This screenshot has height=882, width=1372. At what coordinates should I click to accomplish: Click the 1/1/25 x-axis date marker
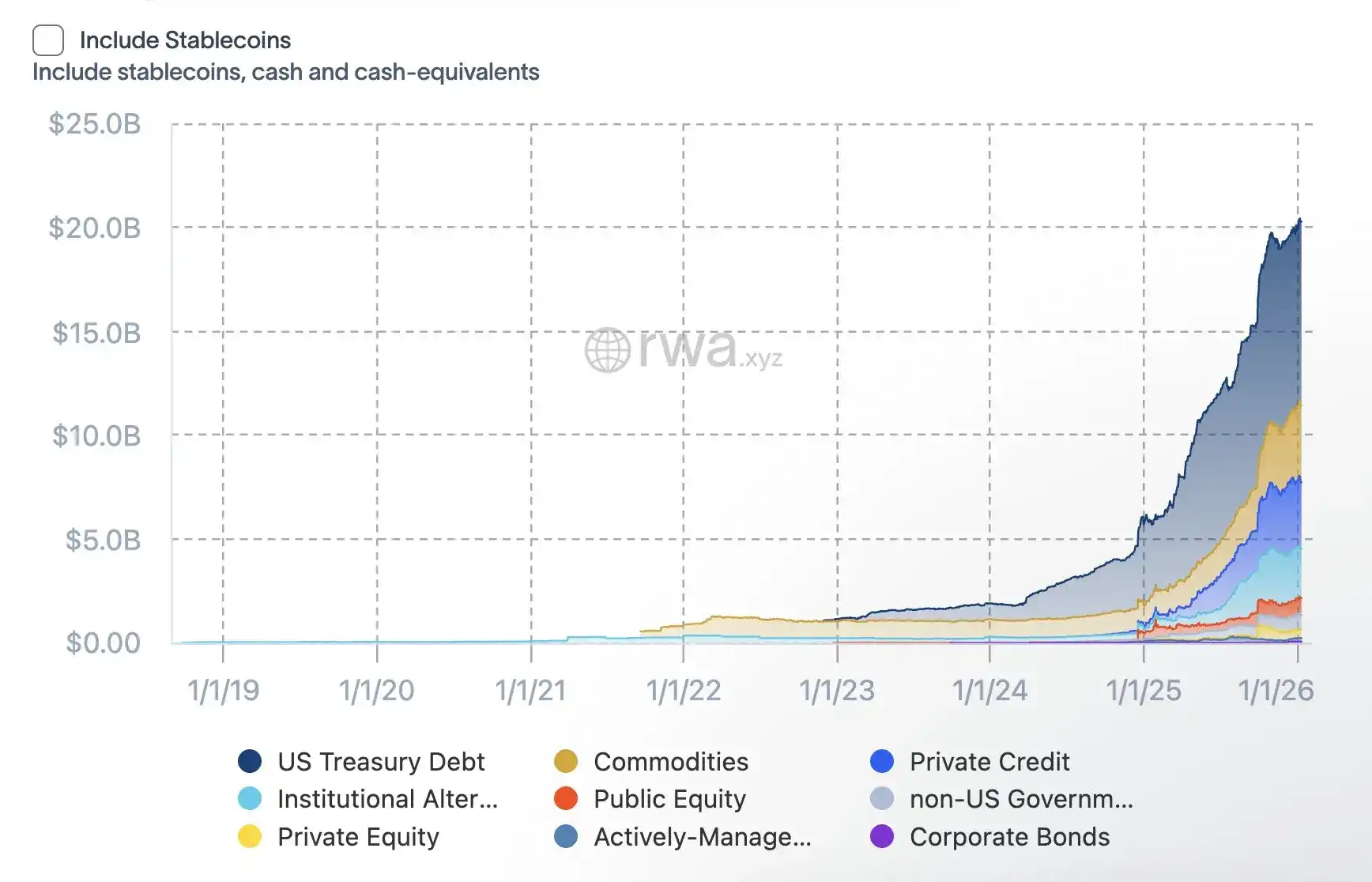click(x=1144, y=691)
